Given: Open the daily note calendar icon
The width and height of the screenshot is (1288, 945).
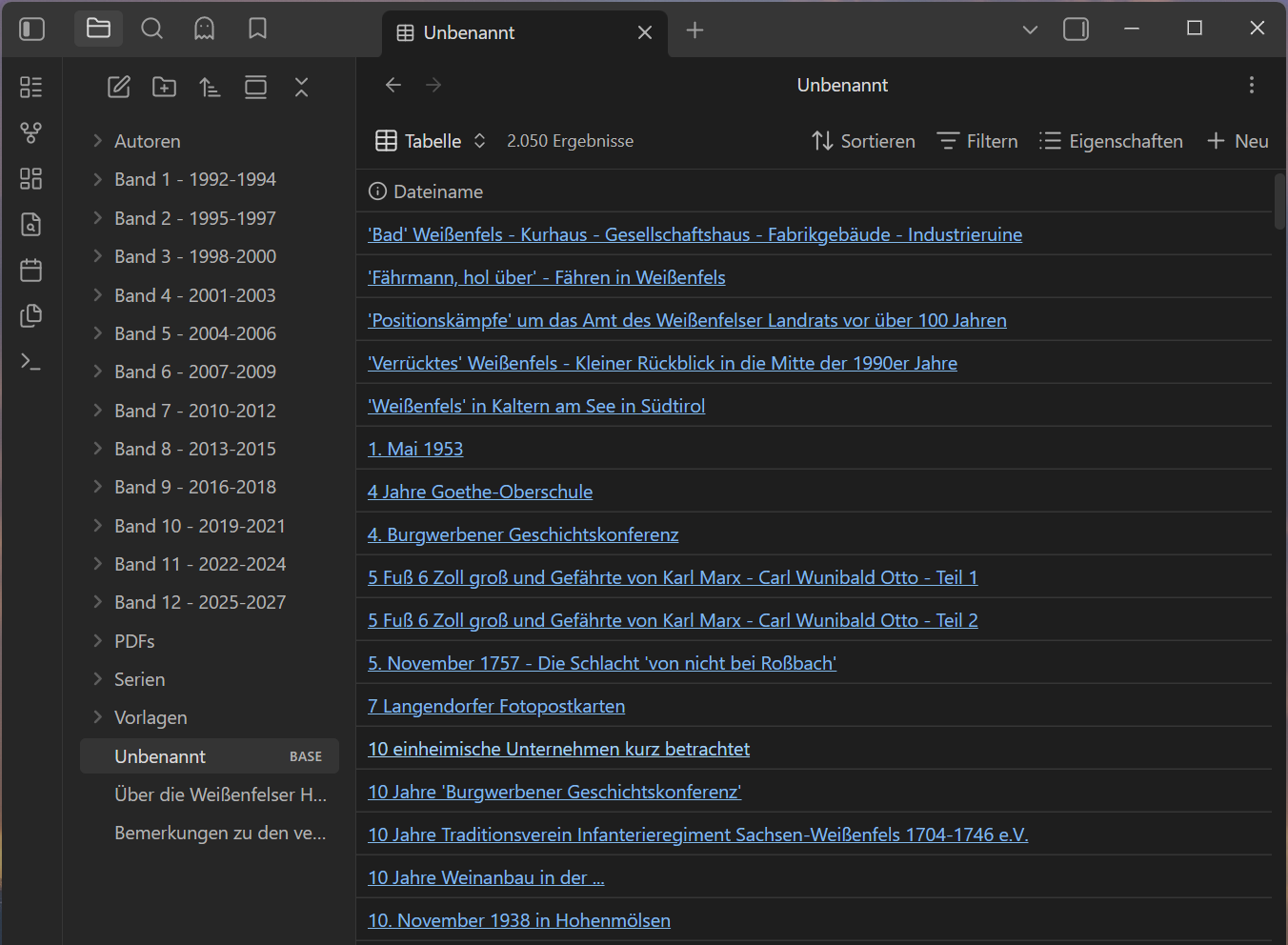Looking at the screenshot, I should 31,271.
